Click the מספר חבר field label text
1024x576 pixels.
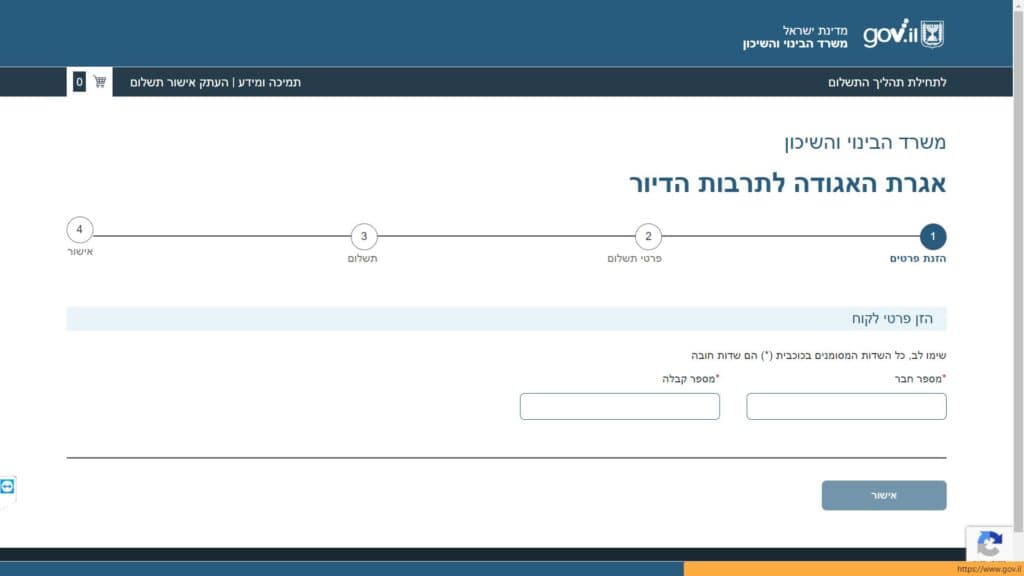point(918,379)
